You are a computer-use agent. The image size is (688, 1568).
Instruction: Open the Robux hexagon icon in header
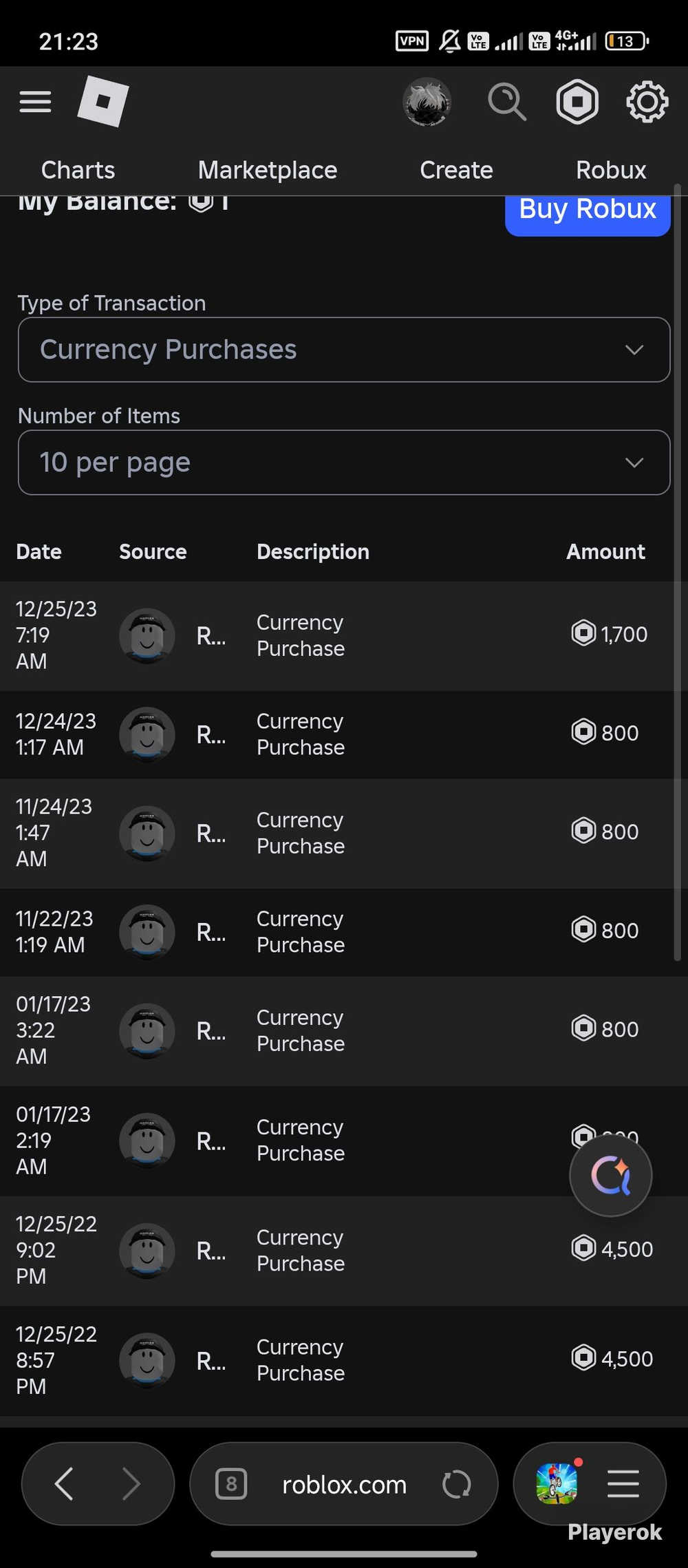577,102
